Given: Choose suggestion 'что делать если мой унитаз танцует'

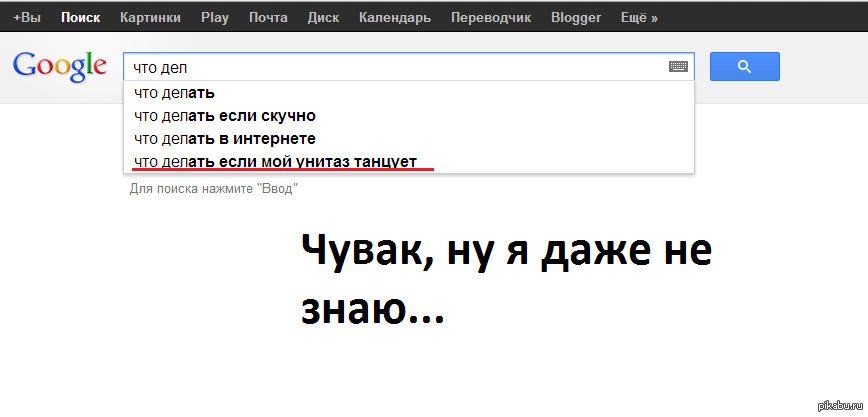Looking at the screenshot, I should point(409,161).
